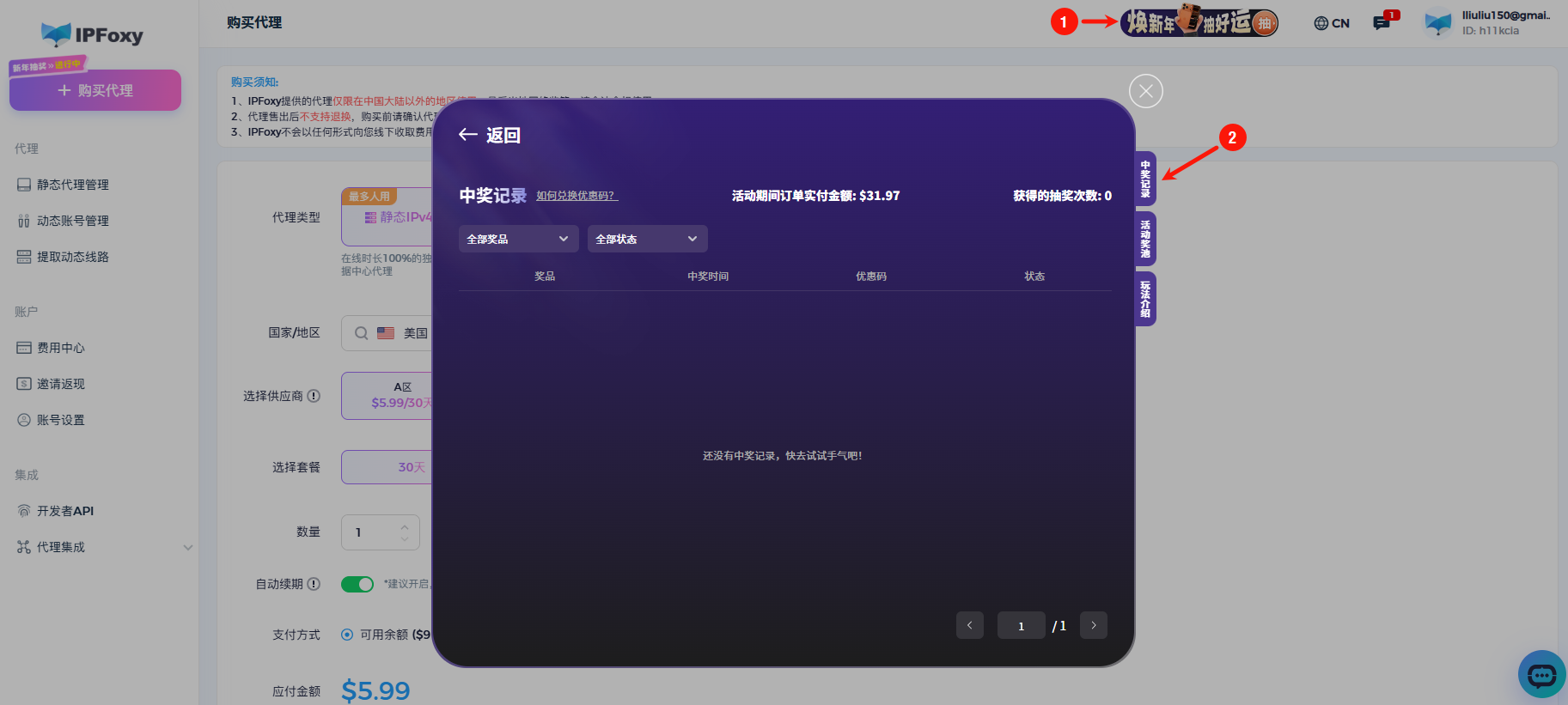Click the 如何兑换优惠码 link
The image size is (1568, 705).
click(x=577, y=196)
